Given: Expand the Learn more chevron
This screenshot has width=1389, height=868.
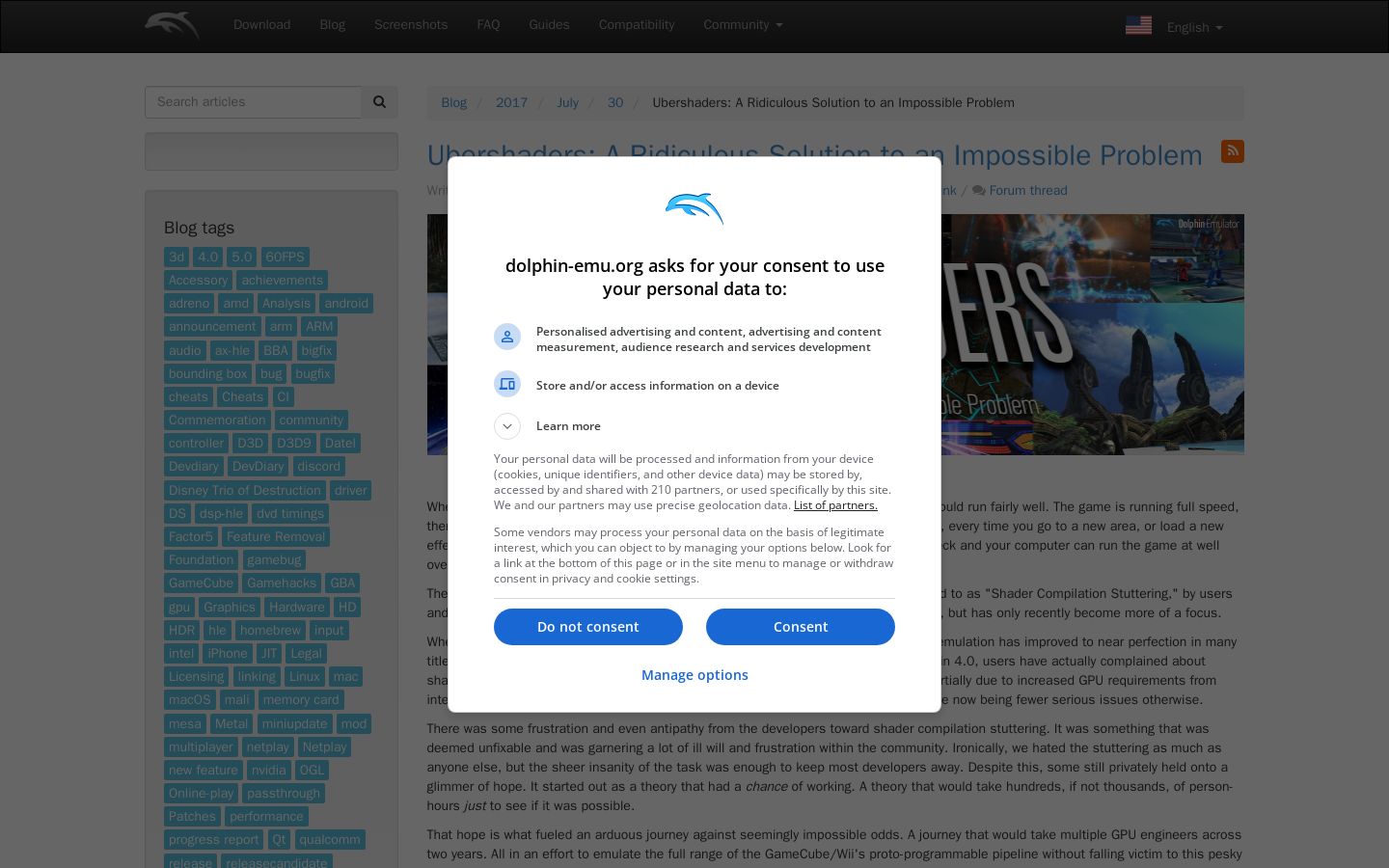Looking at the screenshot, I should [507, 426].
